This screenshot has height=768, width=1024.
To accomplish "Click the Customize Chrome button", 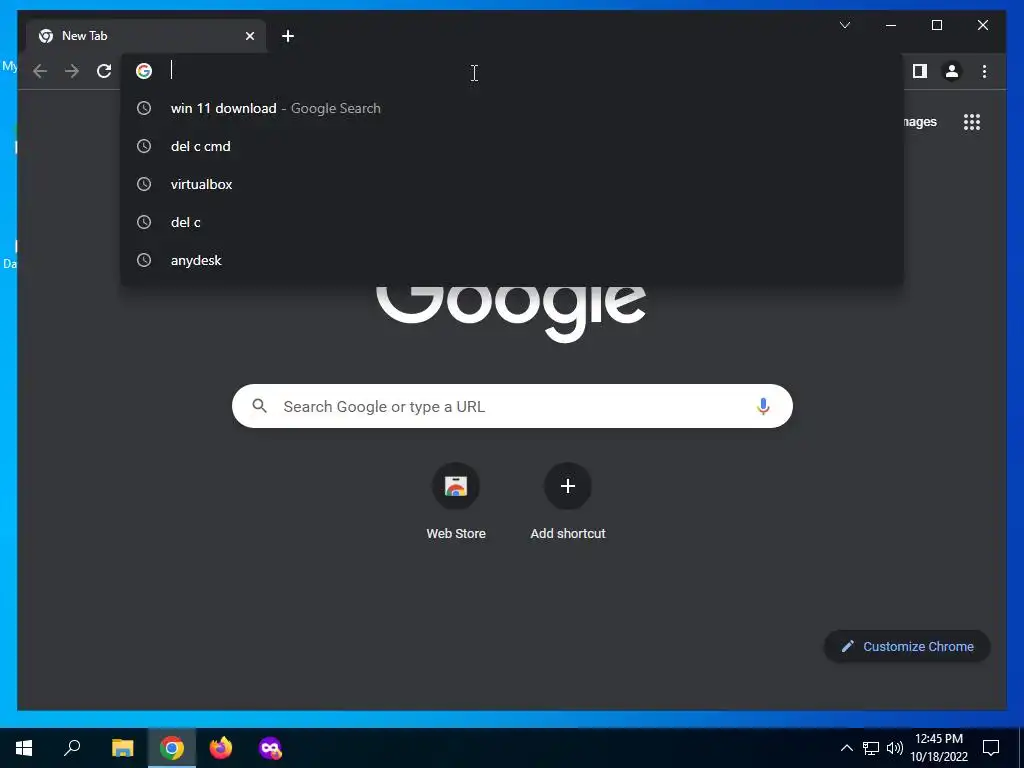I will pos(907,647).
